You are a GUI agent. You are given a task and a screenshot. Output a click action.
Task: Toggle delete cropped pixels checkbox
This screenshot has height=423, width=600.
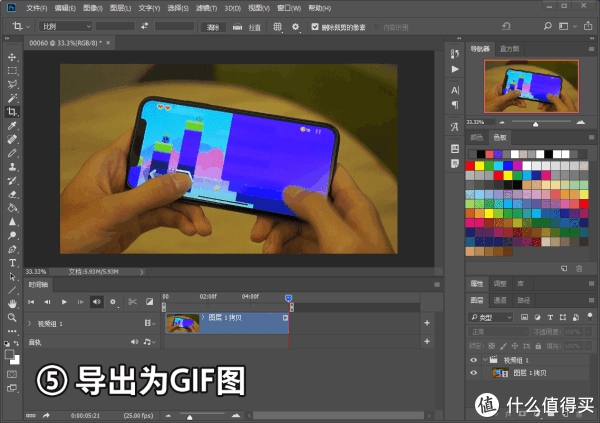tap(315, 27)
